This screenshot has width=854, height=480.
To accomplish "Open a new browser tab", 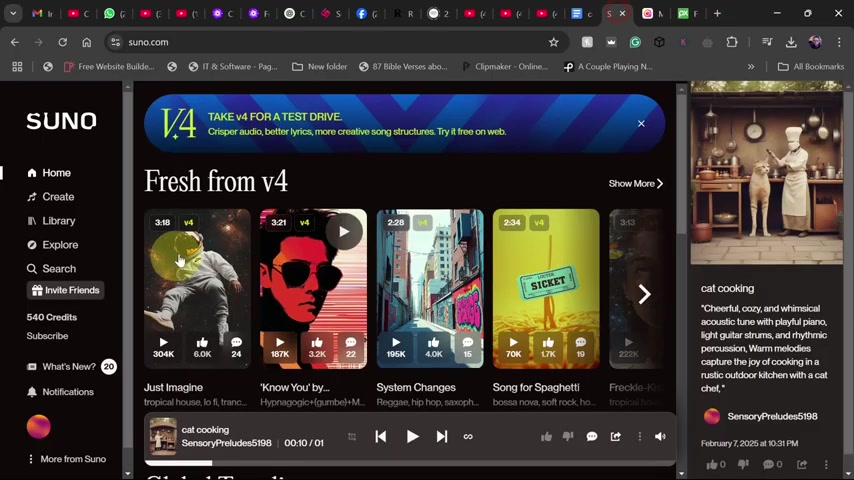I will [x=717, y=14].
